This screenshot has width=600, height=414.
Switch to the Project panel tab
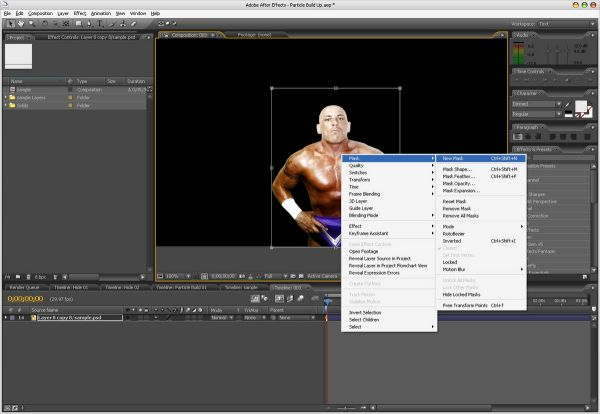[17, 37]
